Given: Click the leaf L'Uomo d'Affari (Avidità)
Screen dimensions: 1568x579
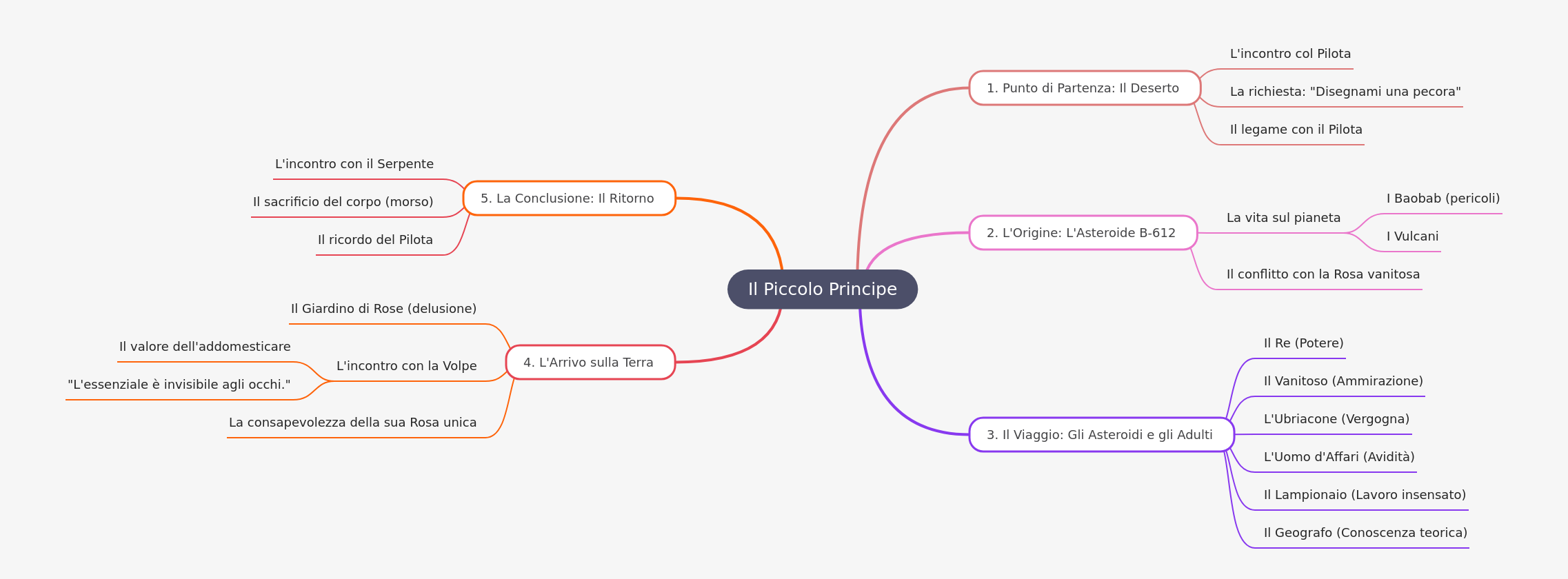Looking at the screenshot, I should click(x=1339, y=457).
